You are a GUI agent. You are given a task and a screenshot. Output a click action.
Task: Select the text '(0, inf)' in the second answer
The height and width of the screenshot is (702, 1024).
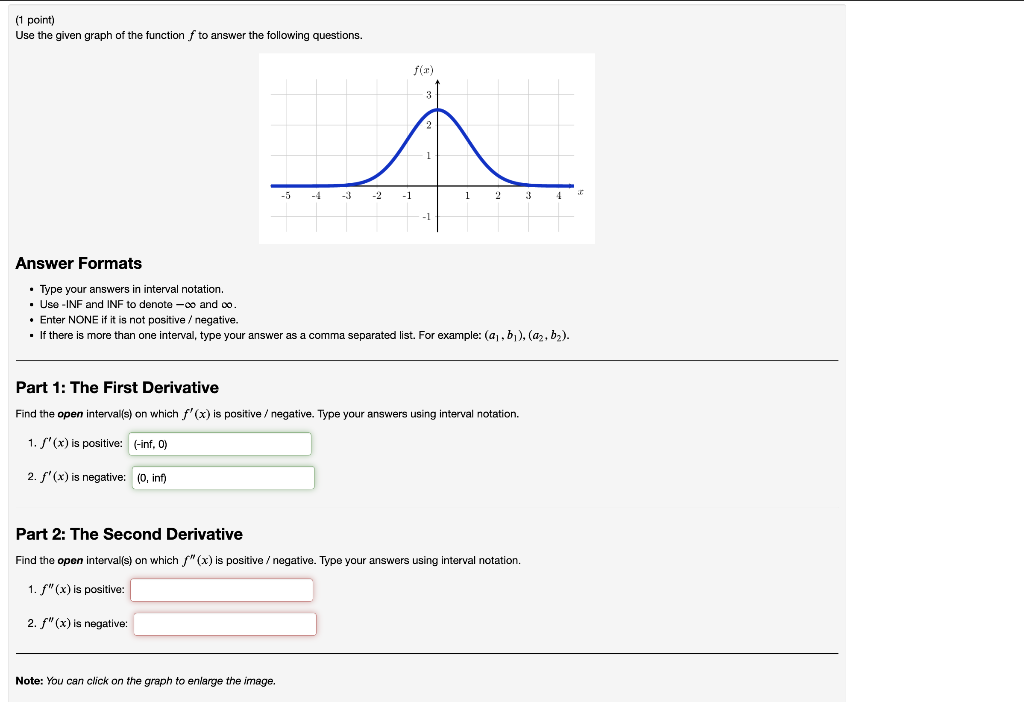tap(150, 478)
